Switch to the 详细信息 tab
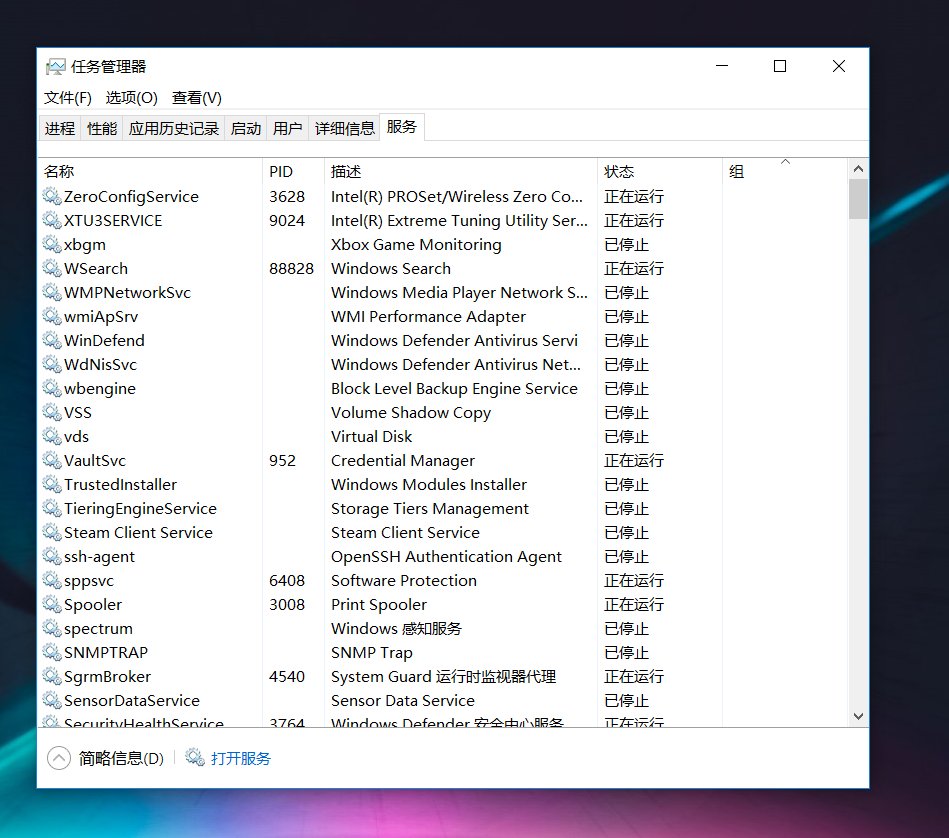949x838 pixels. [344, 128]
